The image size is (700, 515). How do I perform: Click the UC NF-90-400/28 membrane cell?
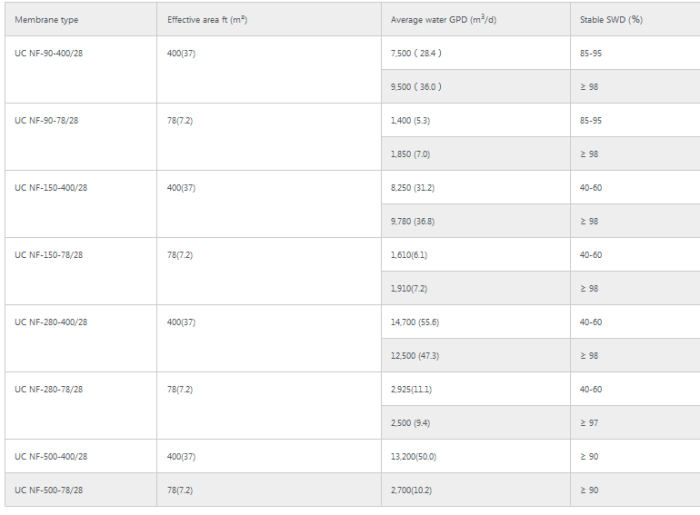coord(51,53)
